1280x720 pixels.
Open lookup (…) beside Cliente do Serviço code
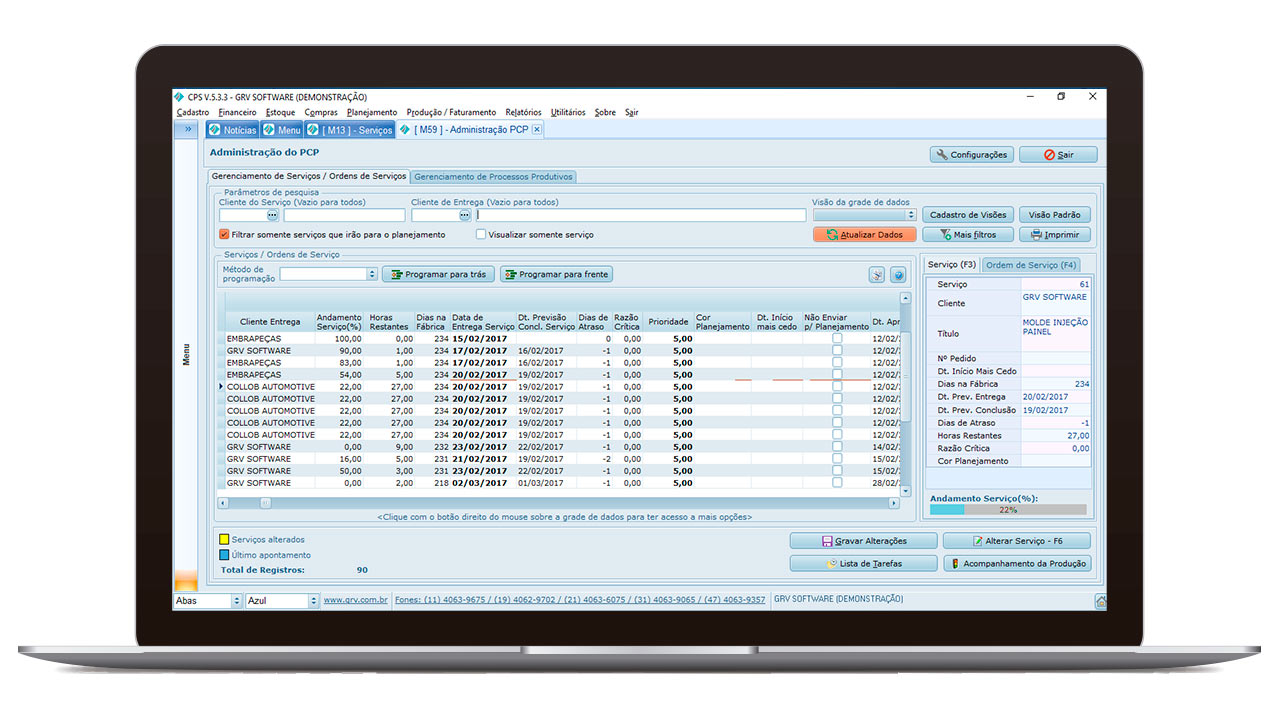click(x=272, y=215)
